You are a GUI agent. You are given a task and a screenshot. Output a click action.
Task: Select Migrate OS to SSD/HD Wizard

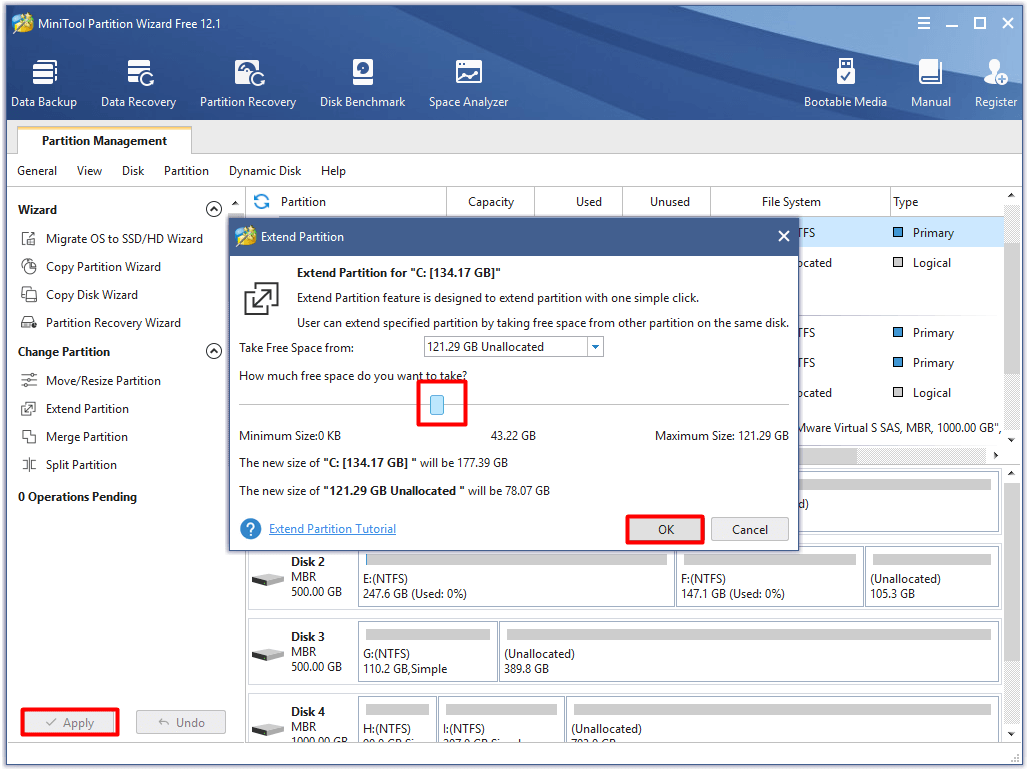coord(124,239)
